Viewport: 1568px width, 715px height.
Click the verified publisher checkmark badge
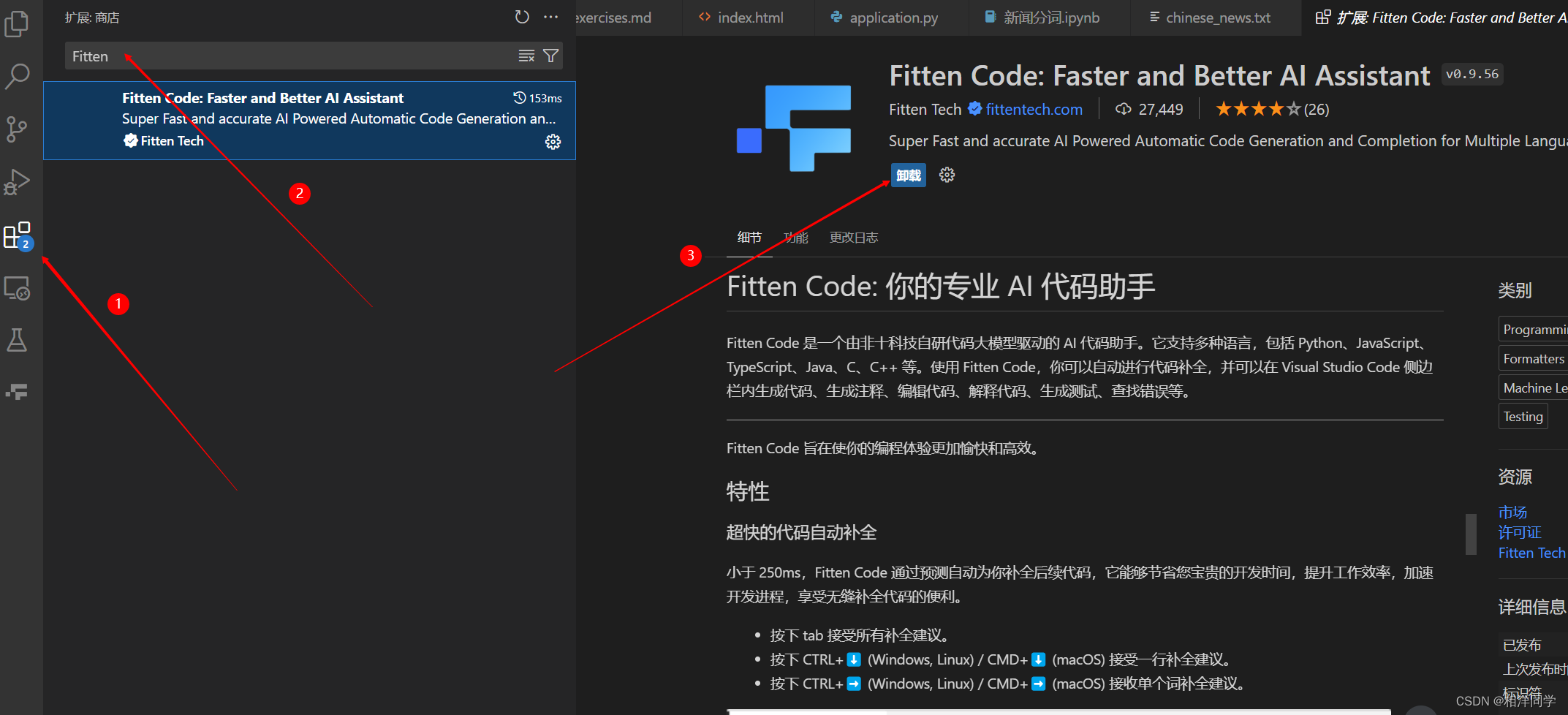[x=974, y=109]
